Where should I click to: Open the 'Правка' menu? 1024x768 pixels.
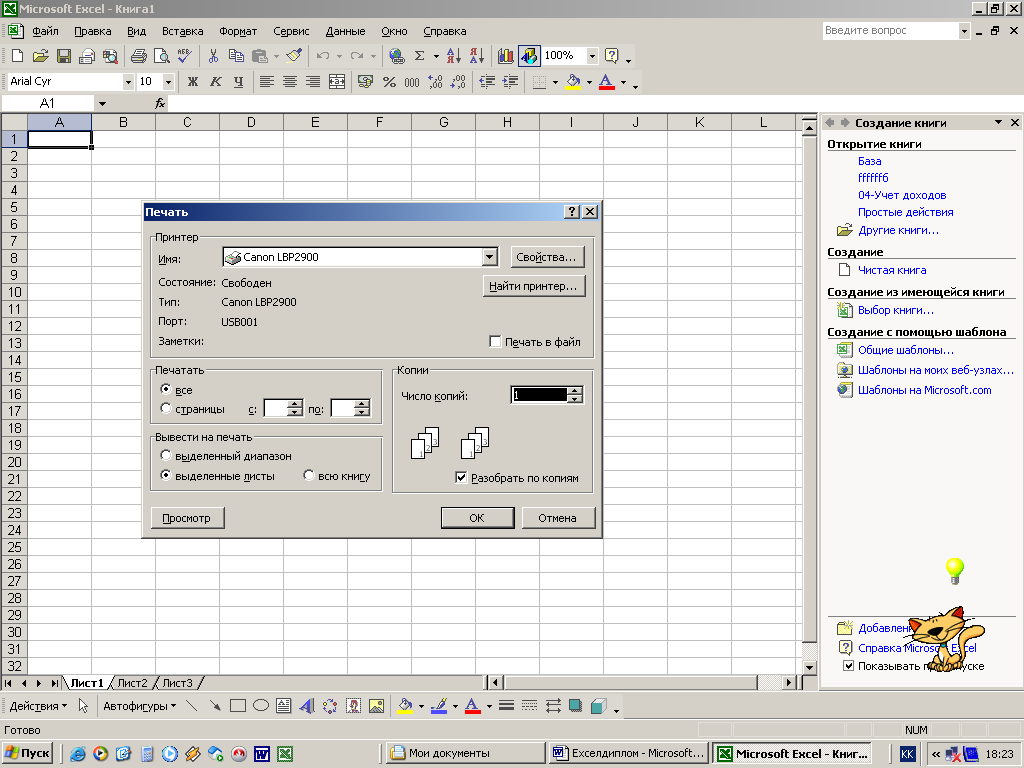tap(93, 31)
